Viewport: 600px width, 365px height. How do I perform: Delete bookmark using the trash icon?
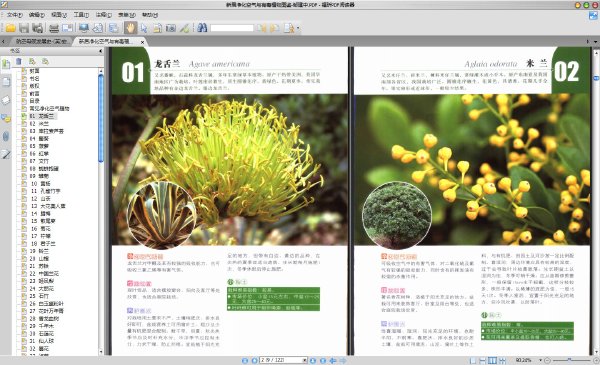19,61
